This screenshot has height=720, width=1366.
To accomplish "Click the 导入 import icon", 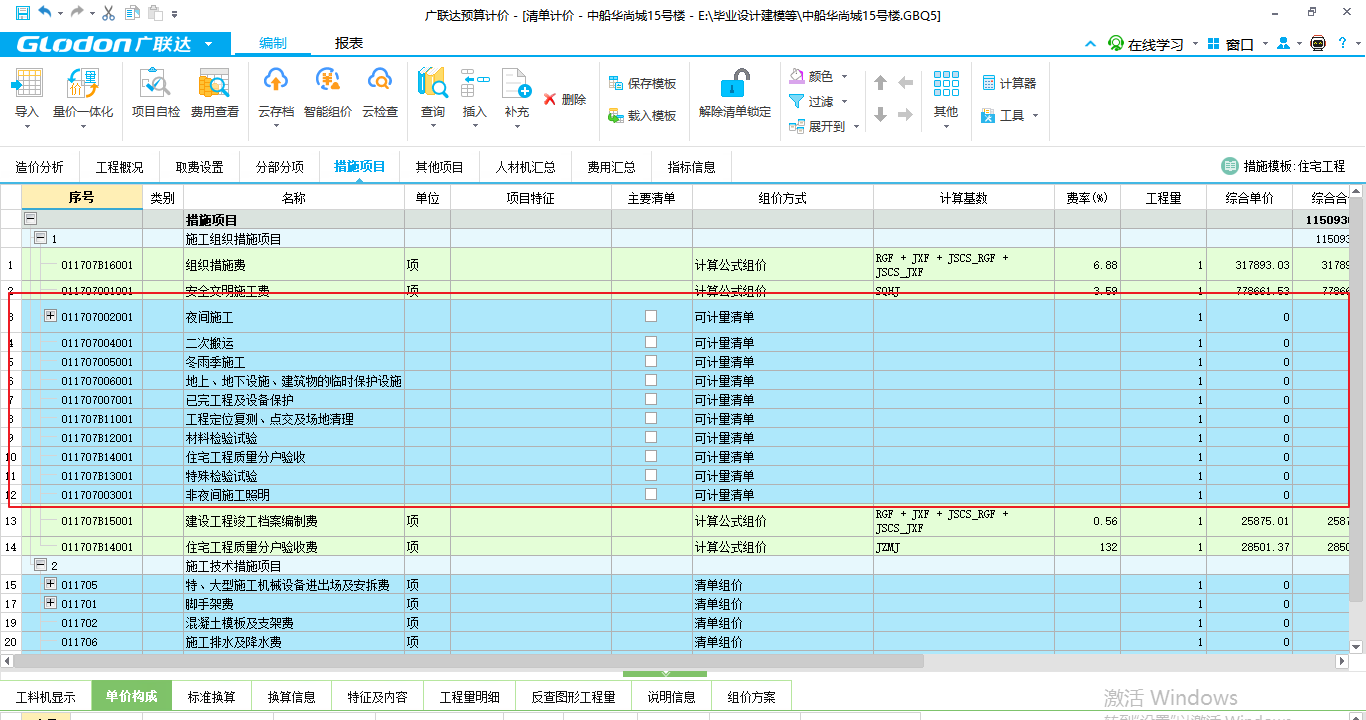I will pyautogui.click(x=27, y=84).
